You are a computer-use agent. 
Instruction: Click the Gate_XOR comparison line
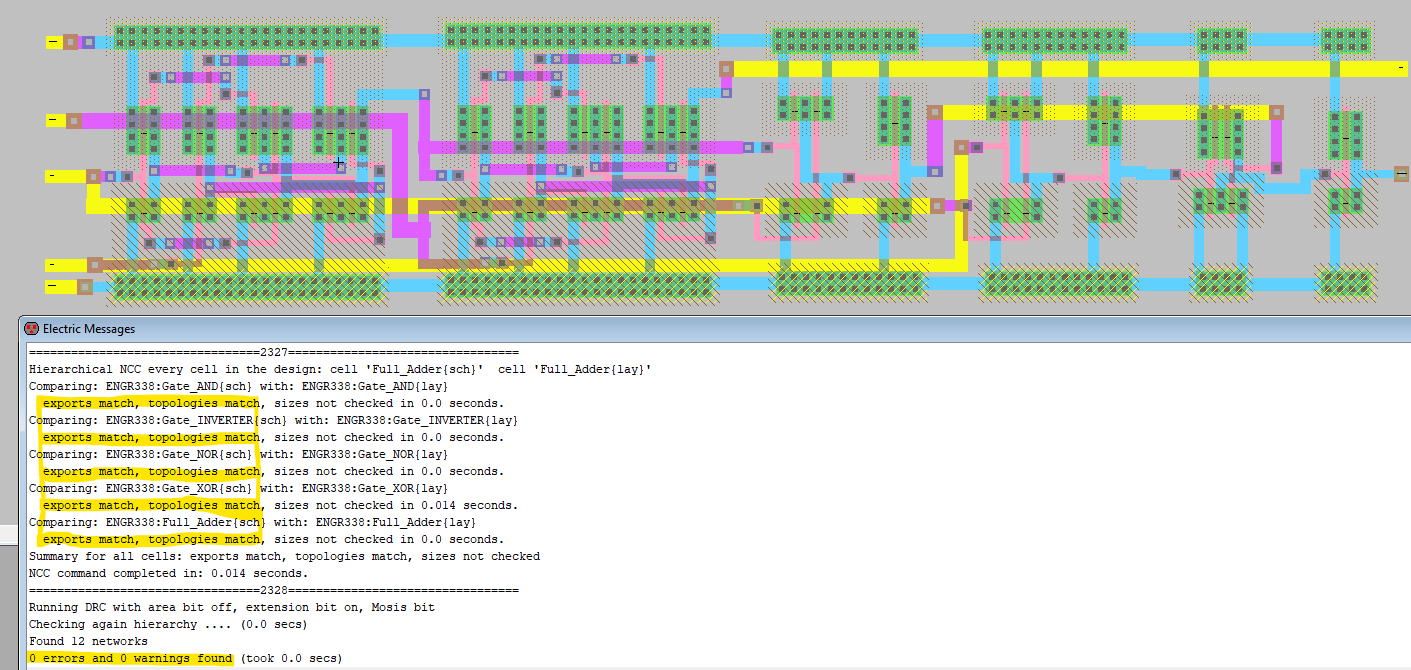click(x=238, y=488)
